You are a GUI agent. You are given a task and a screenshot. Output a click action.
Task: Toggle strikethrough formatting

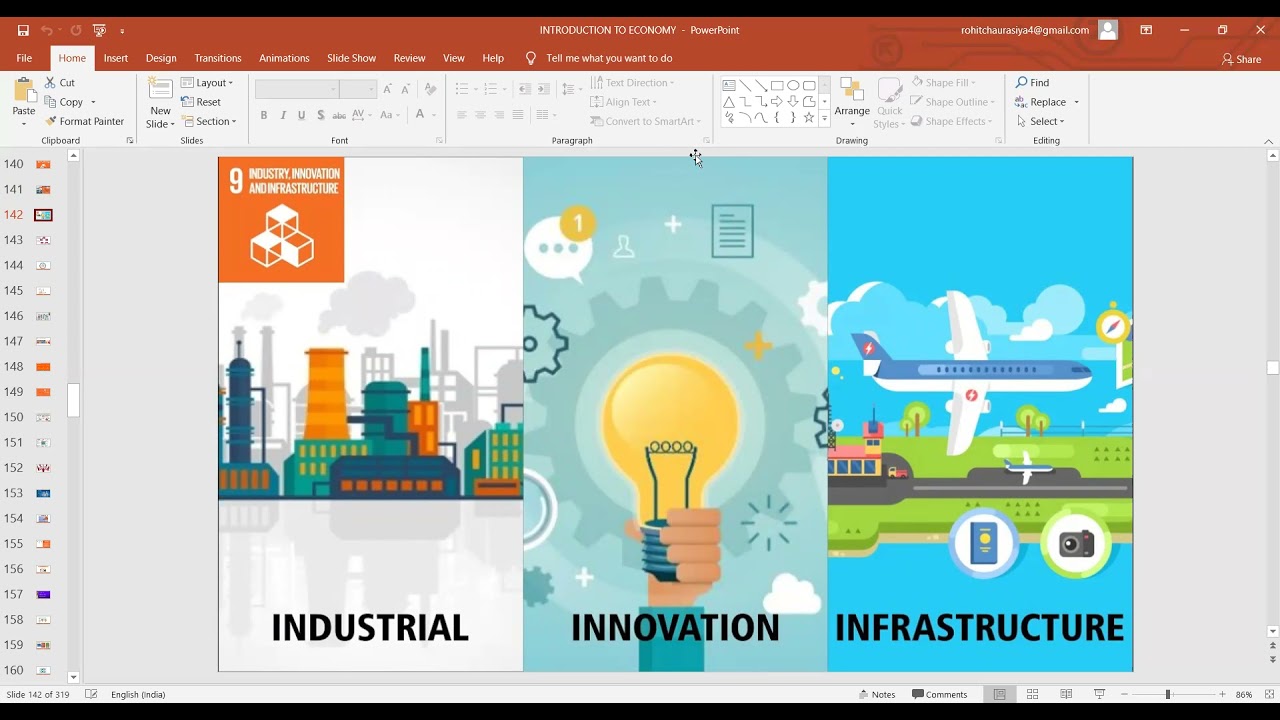tap(339, 115)
